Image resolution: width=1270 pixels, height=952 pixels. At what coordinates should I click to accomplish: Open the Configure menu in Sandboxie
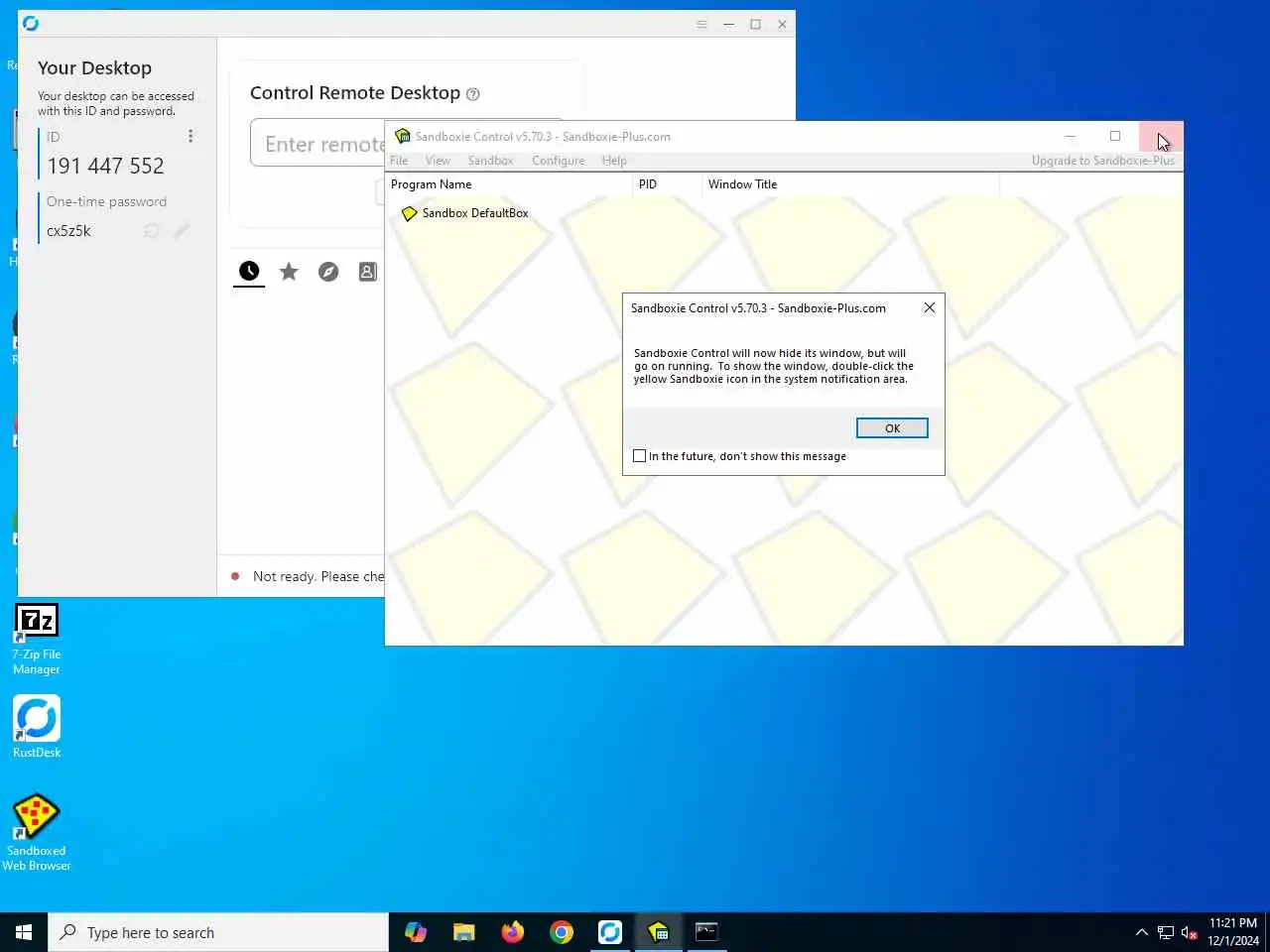558,161
